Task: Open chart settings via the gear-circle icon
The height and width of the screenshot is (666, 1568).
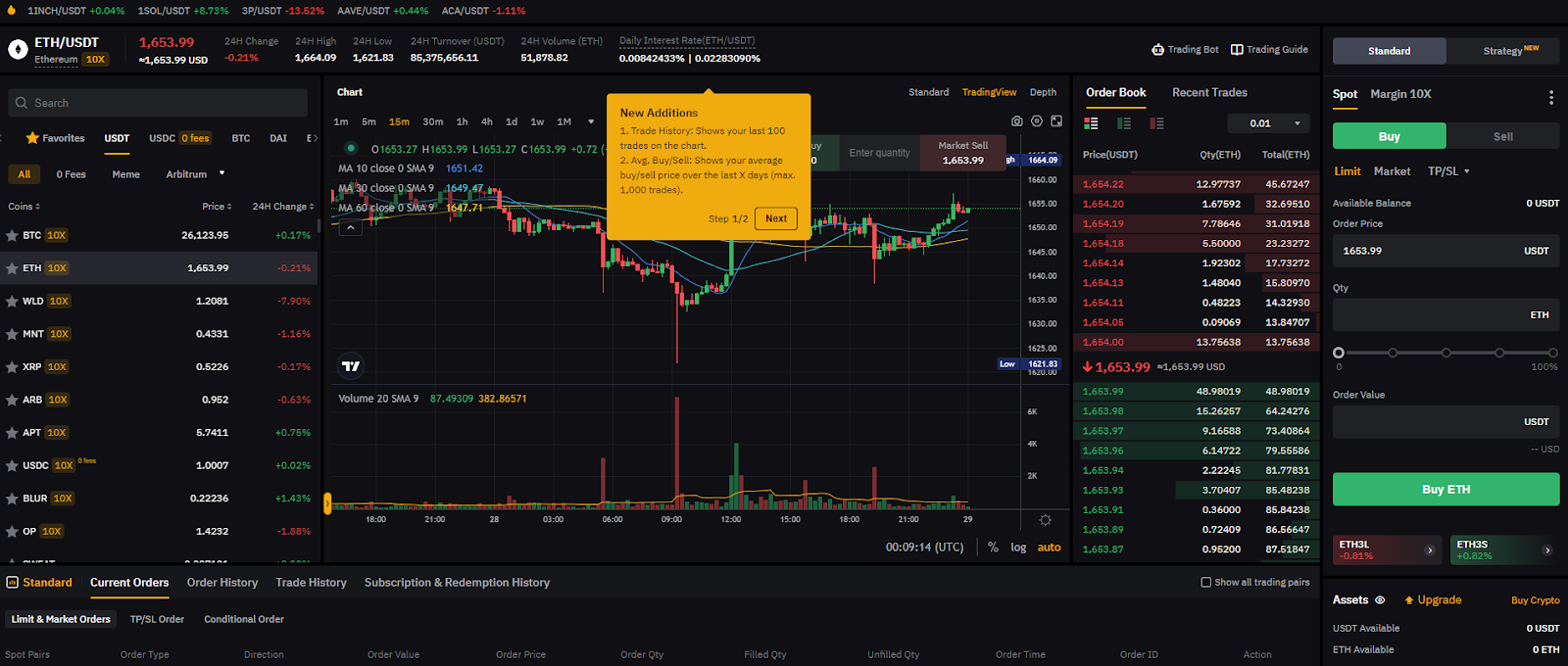Action: [1037, 121]
